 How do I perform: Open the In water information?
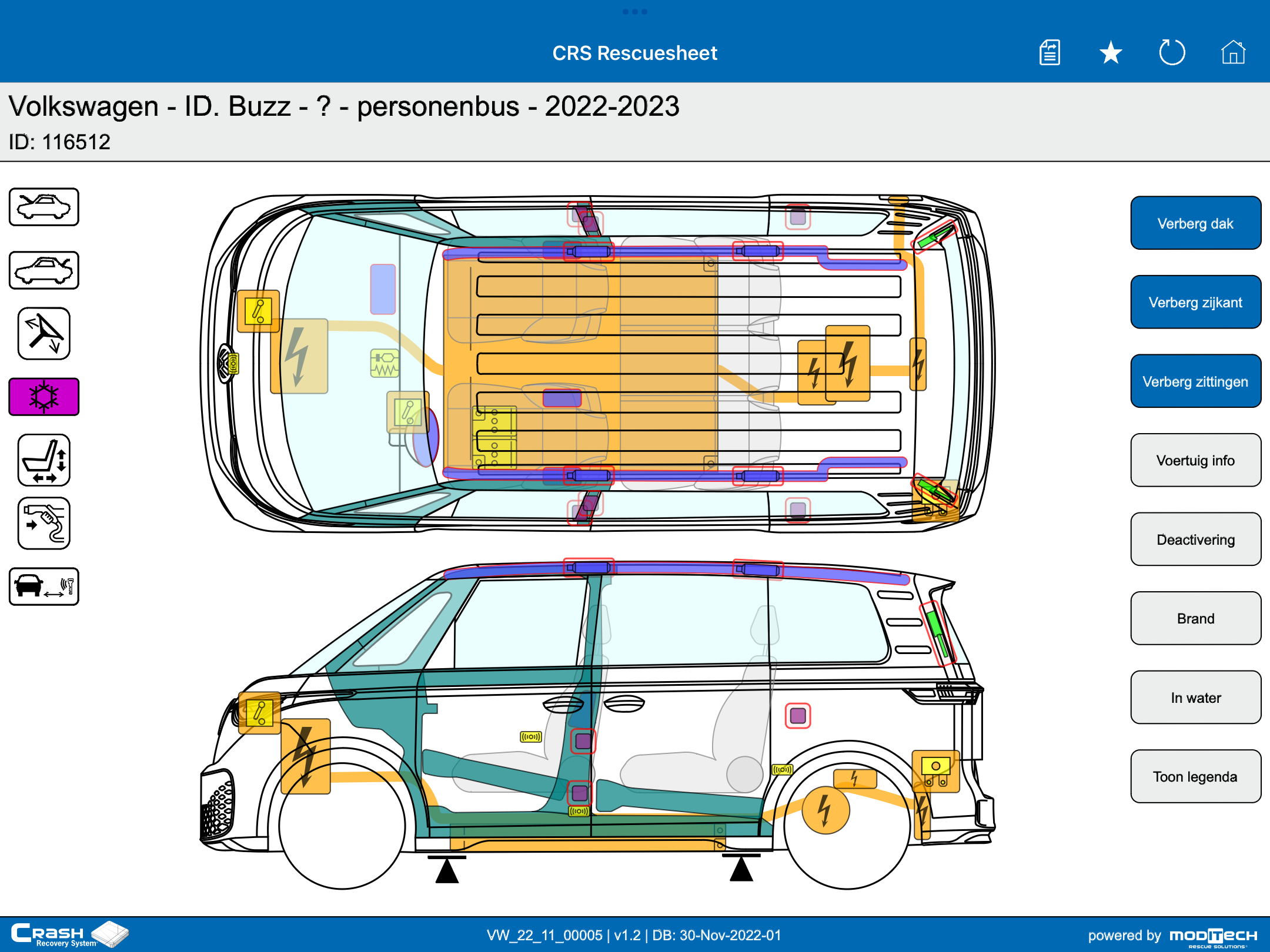point(1195,698)
